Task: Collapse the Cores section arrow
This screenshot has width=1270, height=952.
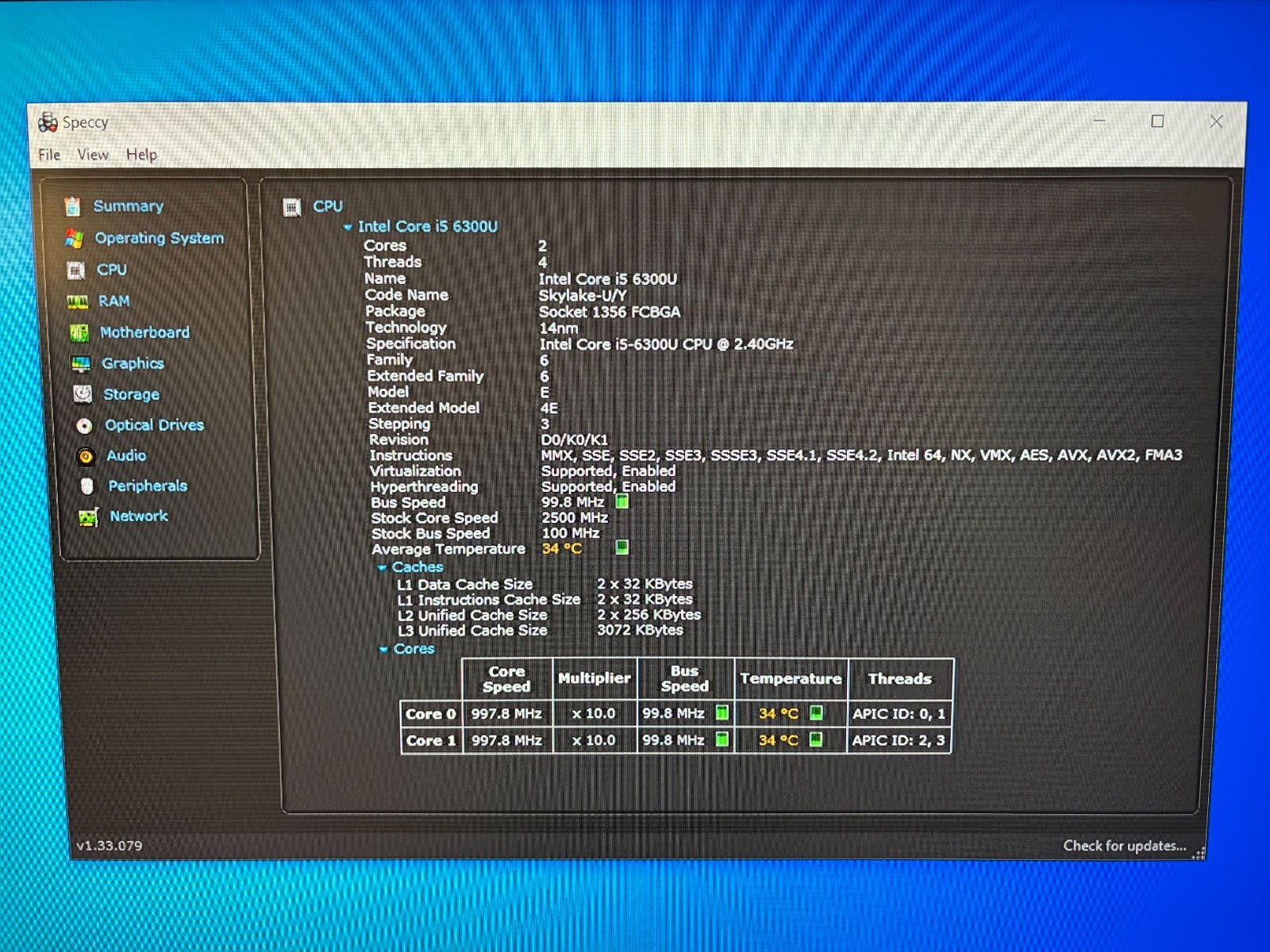Action: [x=383, y=649]
